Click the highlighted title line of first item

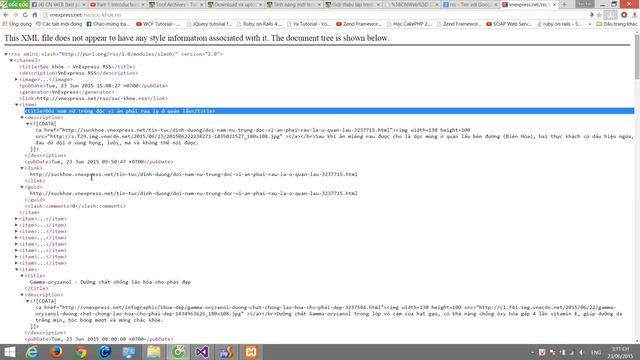point(329,111)
